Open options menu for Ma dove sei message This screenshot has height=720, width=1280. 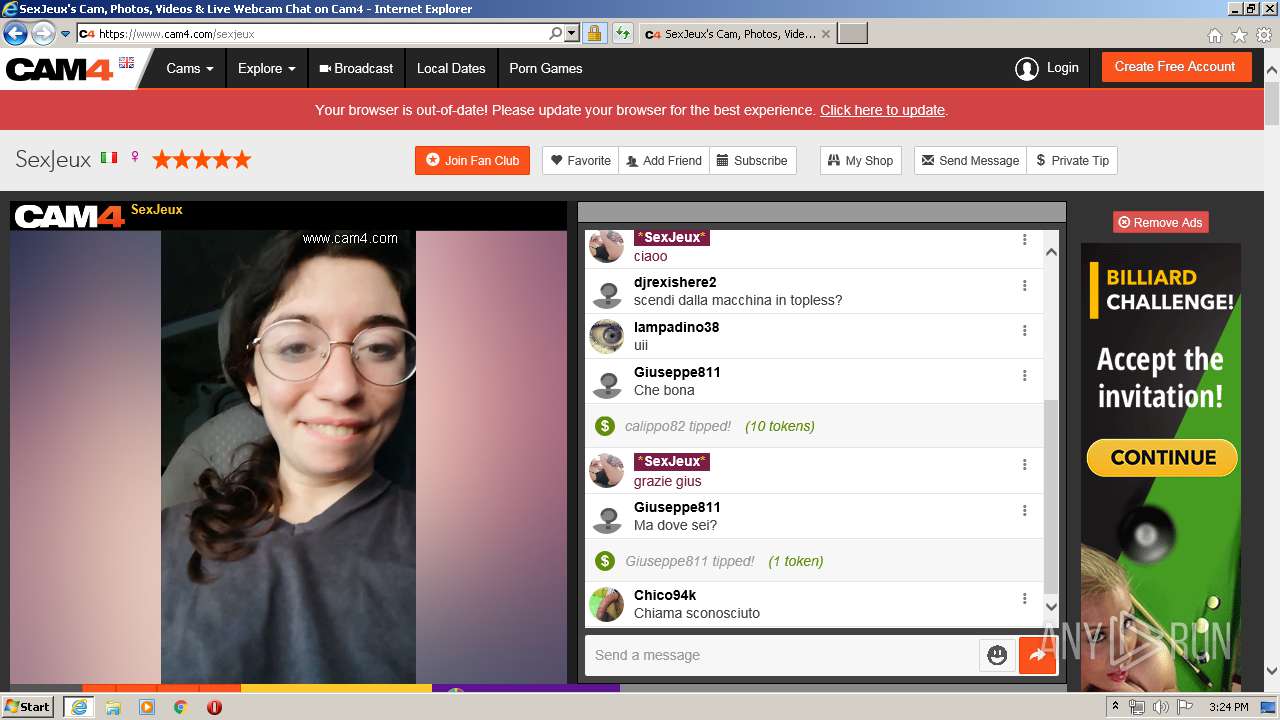point(1024,510)
